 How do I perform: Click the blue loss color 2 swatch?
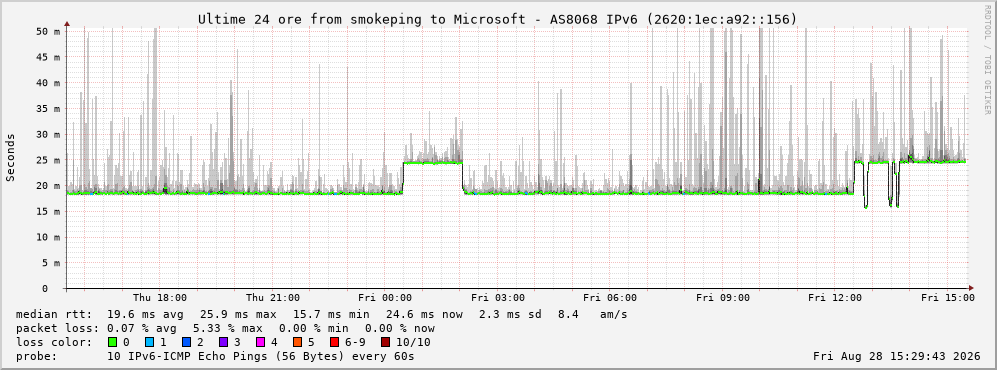[186, 342]
